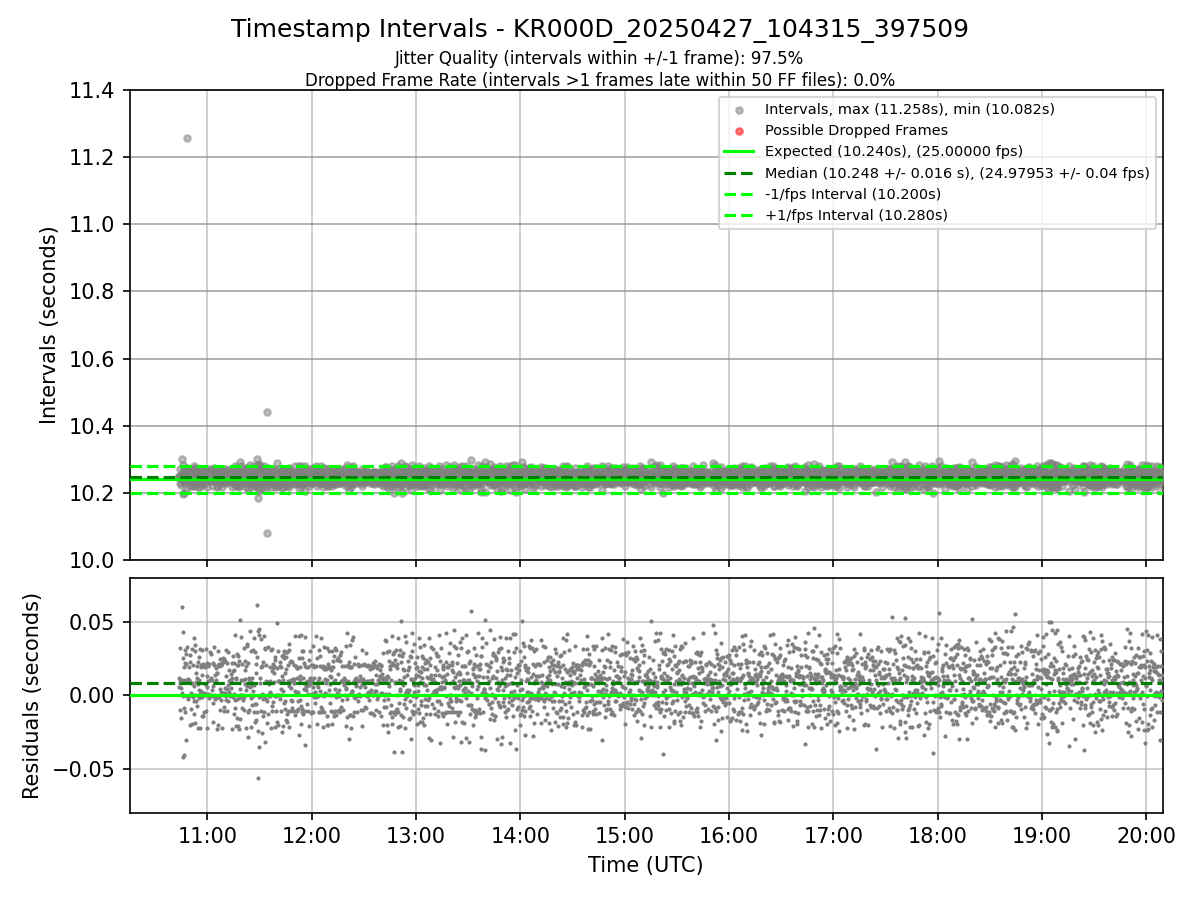Click the legend entry 'Intervals, max (11.258s), min (10.082s)'
Screen dimensions: 1200x900
click(910, 109)
